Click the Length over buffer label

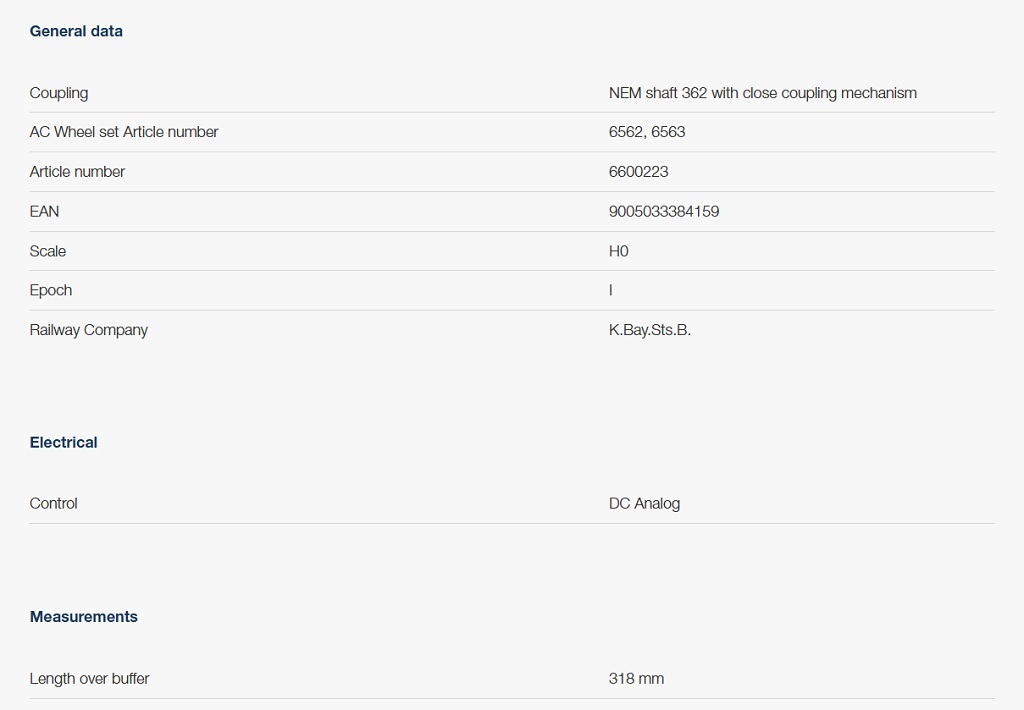(89, 679)
